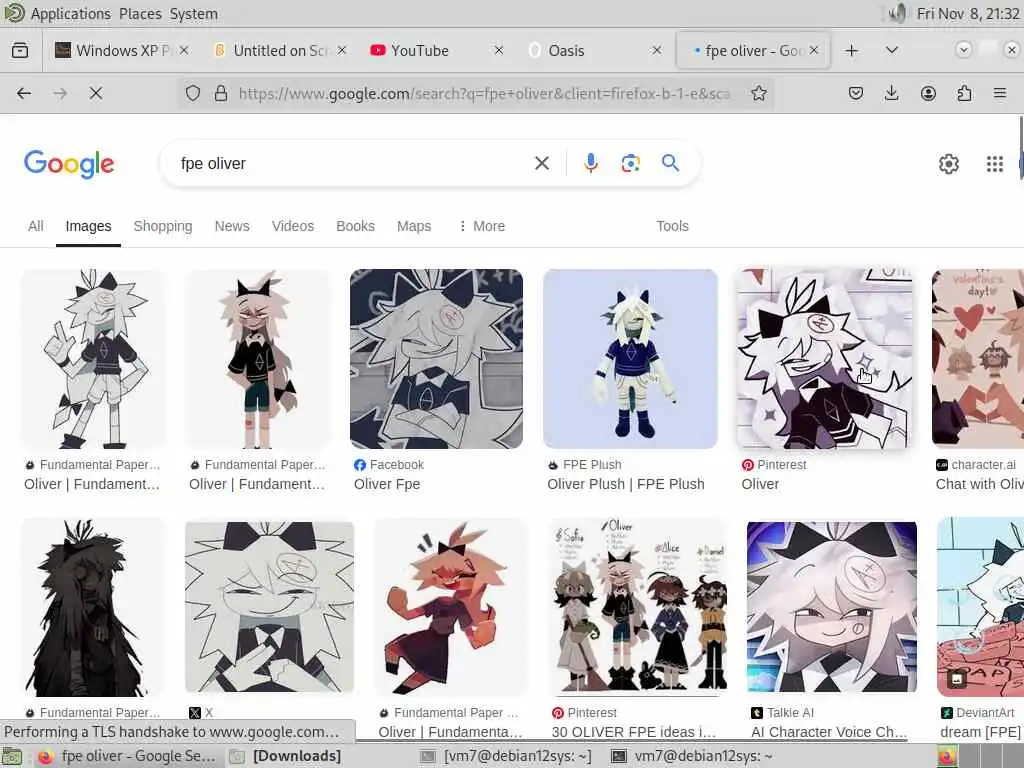Open the Firefox account icon
This screenshot has width=1024, height=768.
point(928,93)
